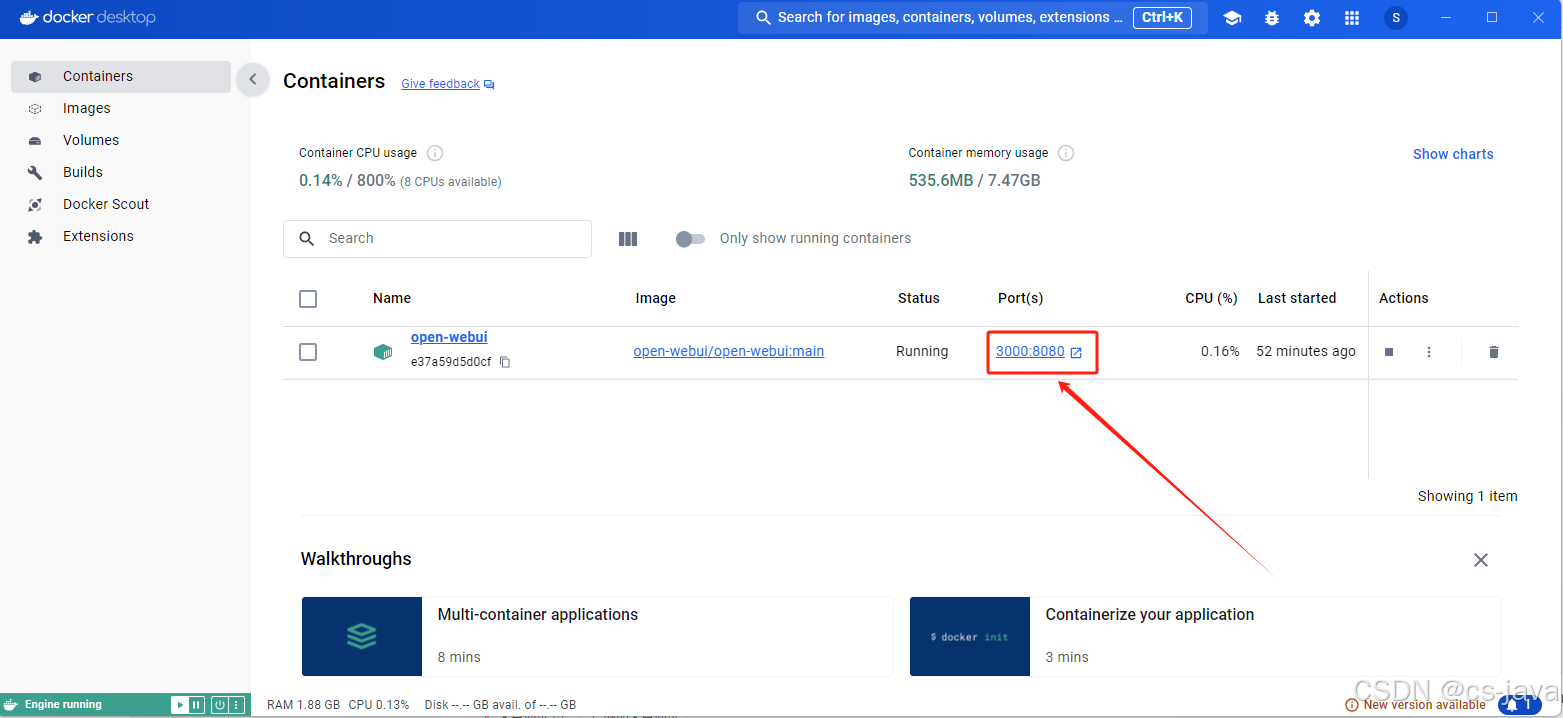This screenshot has width=1563, height=718.
Task: Check the select-all containers checkbox
Action: tap(308, 299)
